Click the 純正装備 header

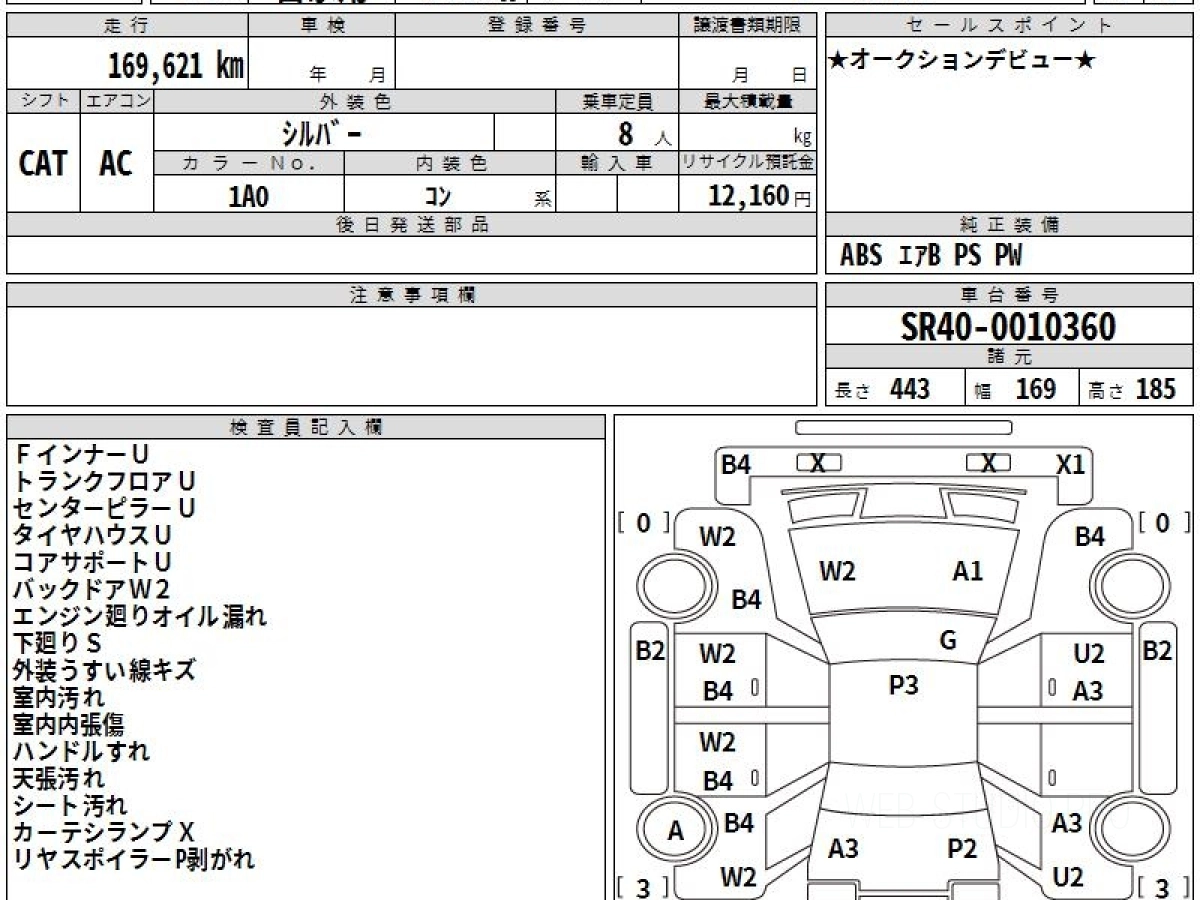1010,225
